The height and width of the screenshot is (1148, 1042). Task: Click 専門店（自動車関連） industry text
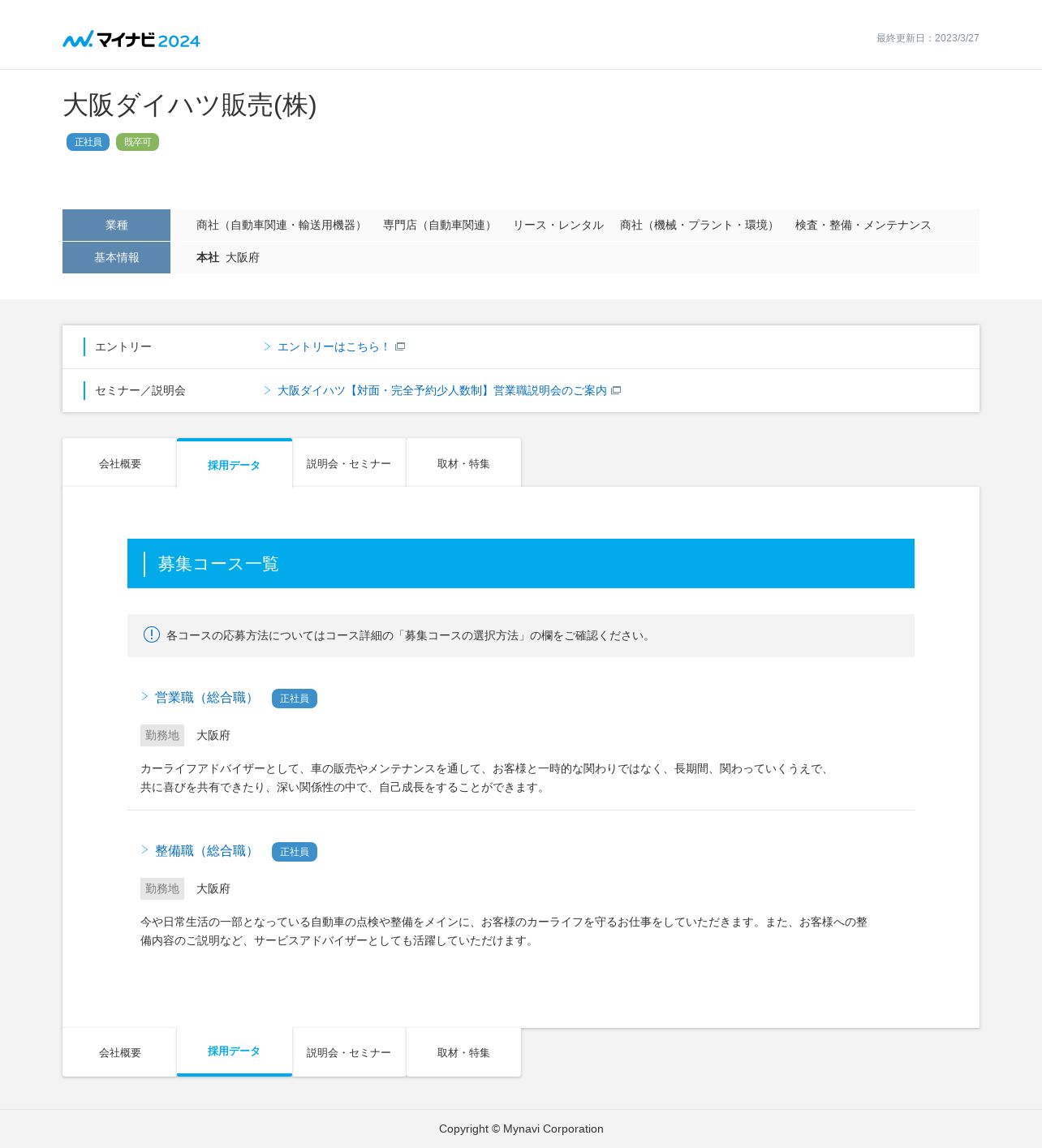440,225
